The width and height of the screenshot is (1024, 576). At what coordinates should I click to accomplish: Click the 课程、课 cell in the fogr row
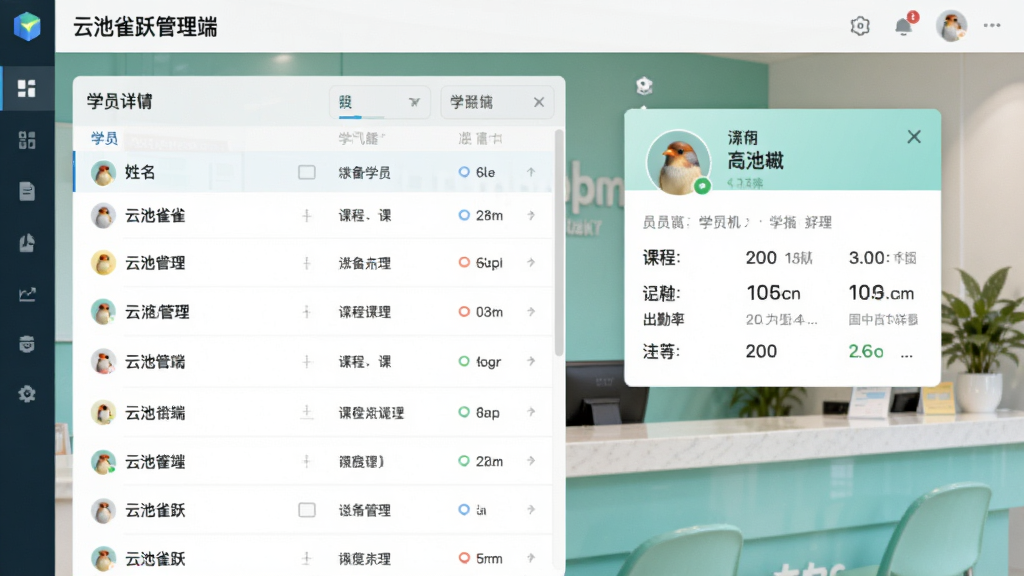[364, 362]
